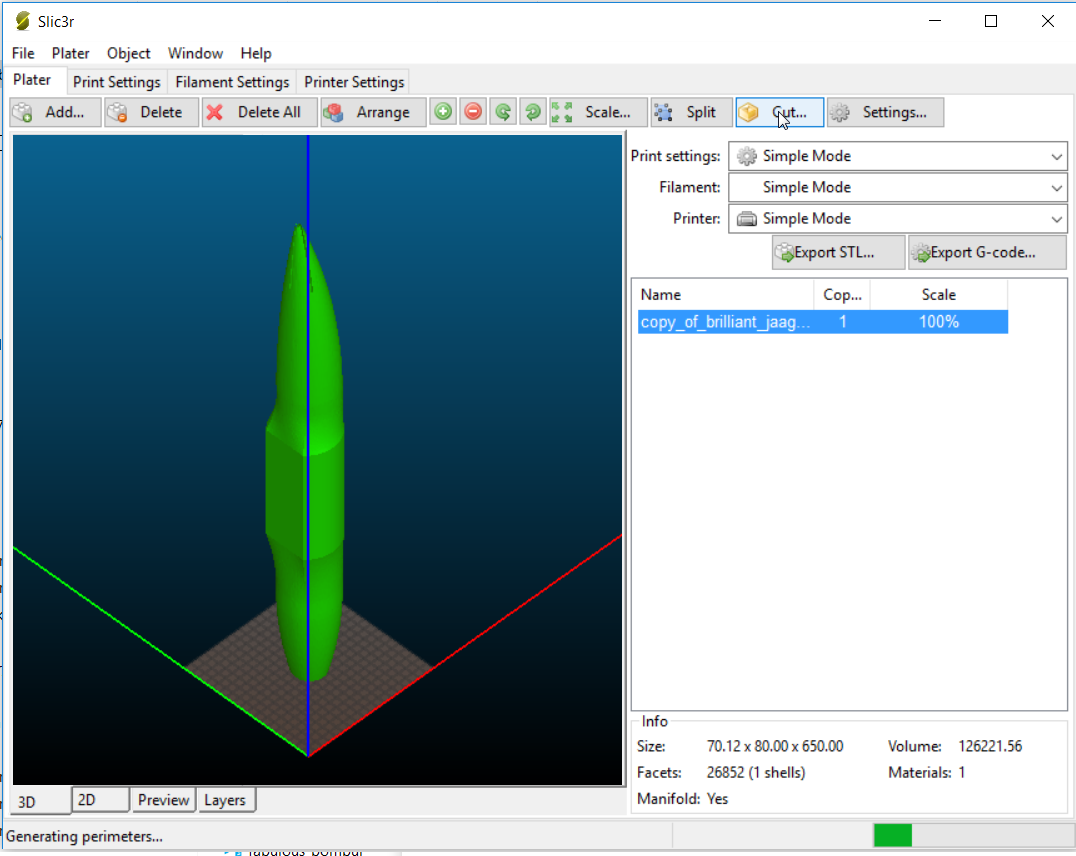Open the Window menu
Screen dimensions: 1076x856
(x=195, y=54)
